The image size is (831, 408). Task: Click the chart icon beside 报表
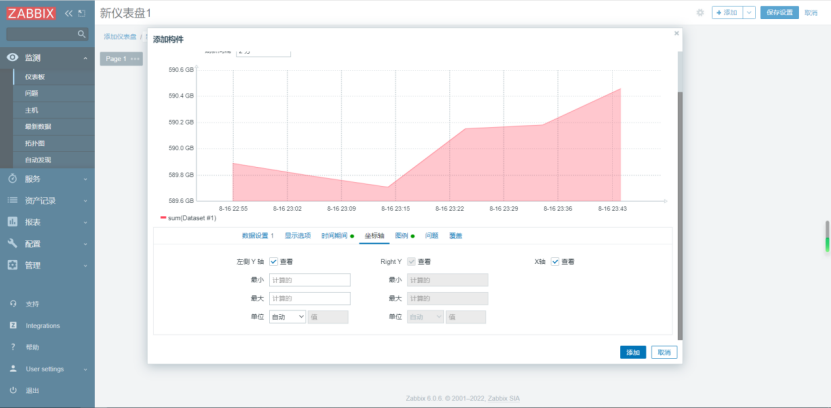click(x=13, y=222)
